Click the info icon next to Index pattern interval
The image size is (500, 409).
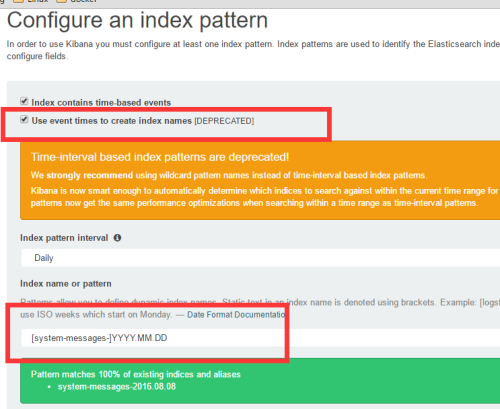tap(117, 238)
